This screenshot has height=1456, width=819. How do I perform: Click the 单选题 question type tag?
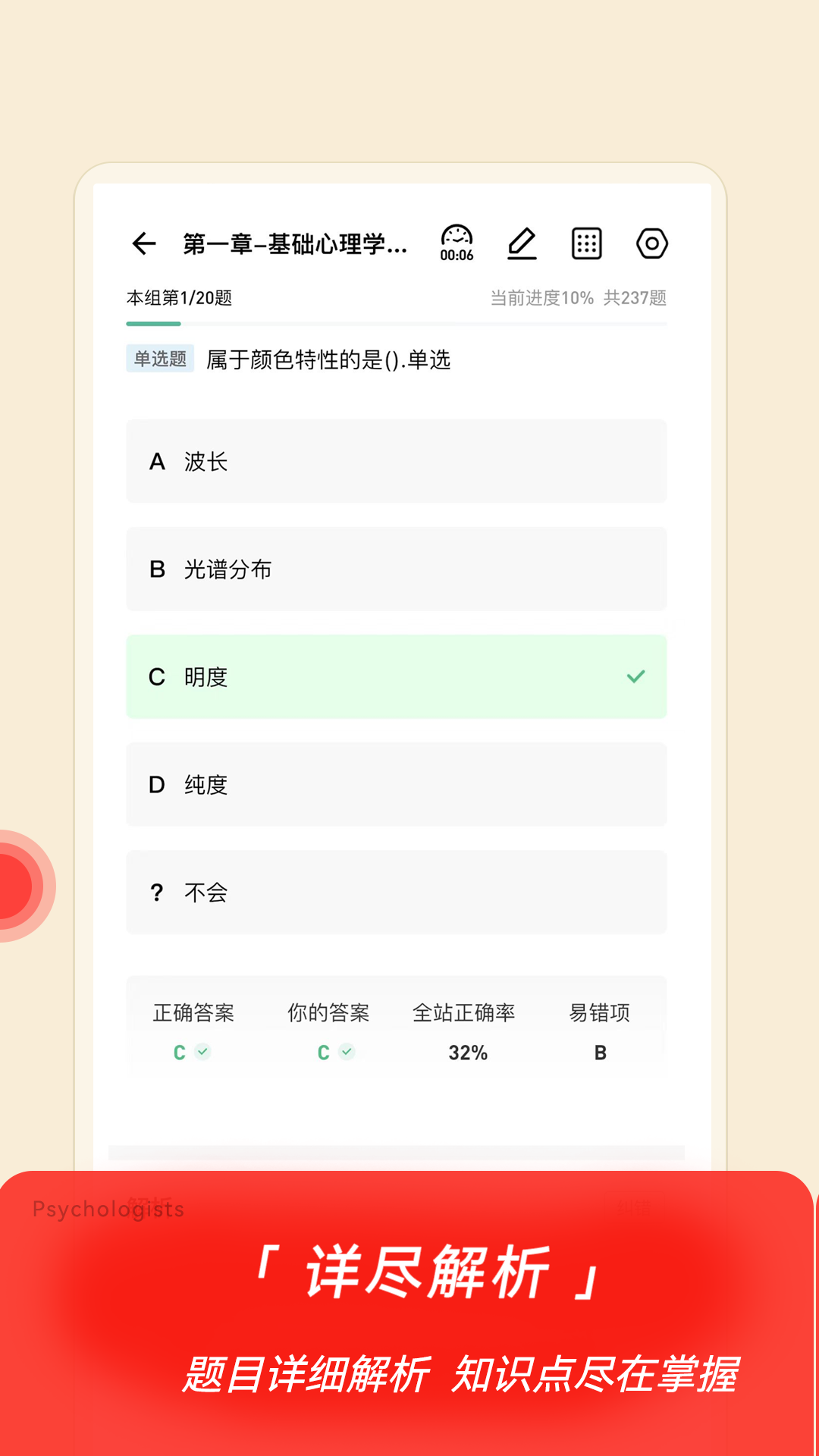[x=160, y=359]
